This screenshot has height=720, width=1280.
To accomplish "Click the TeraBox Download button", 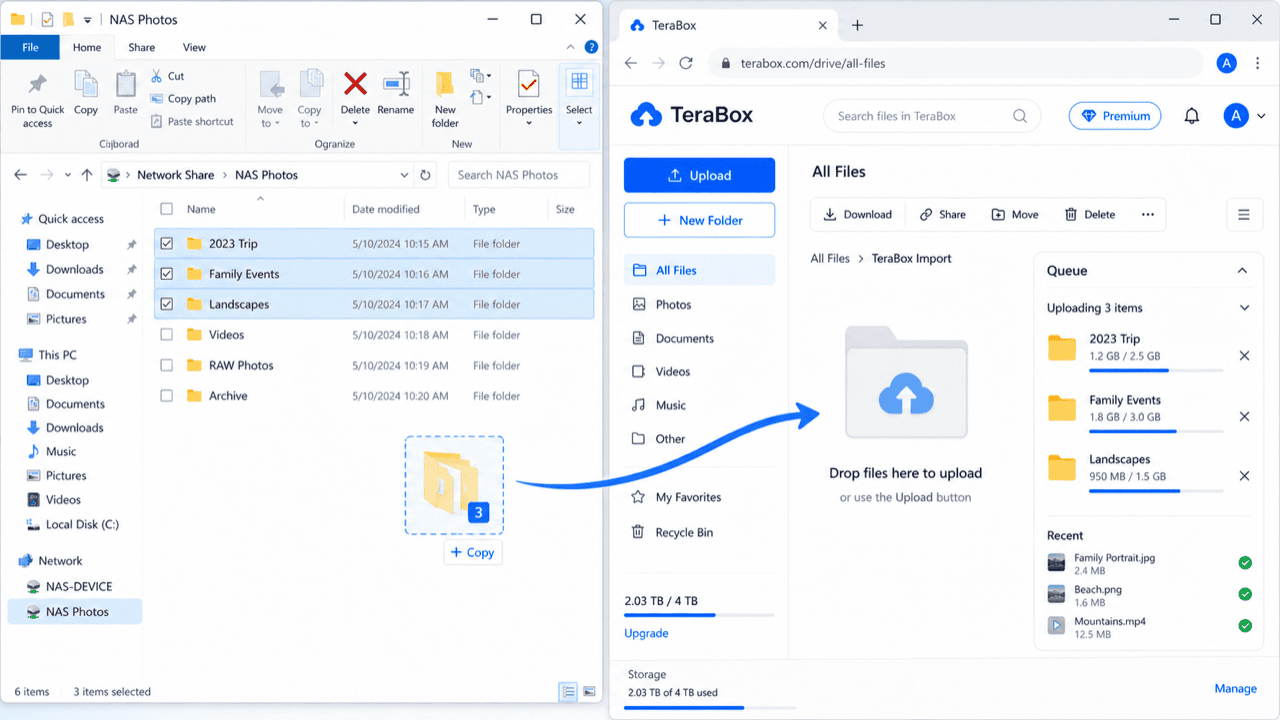I will [857, 214].
